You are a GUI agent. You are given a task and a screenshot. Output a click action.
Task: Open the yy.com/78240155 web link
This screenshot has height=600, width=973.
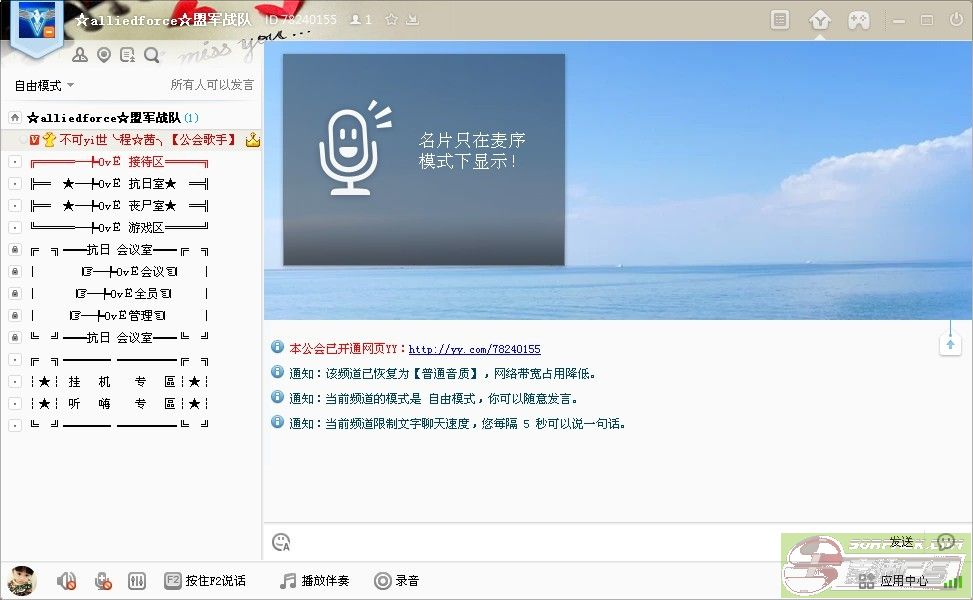click(x=474, y=349)
